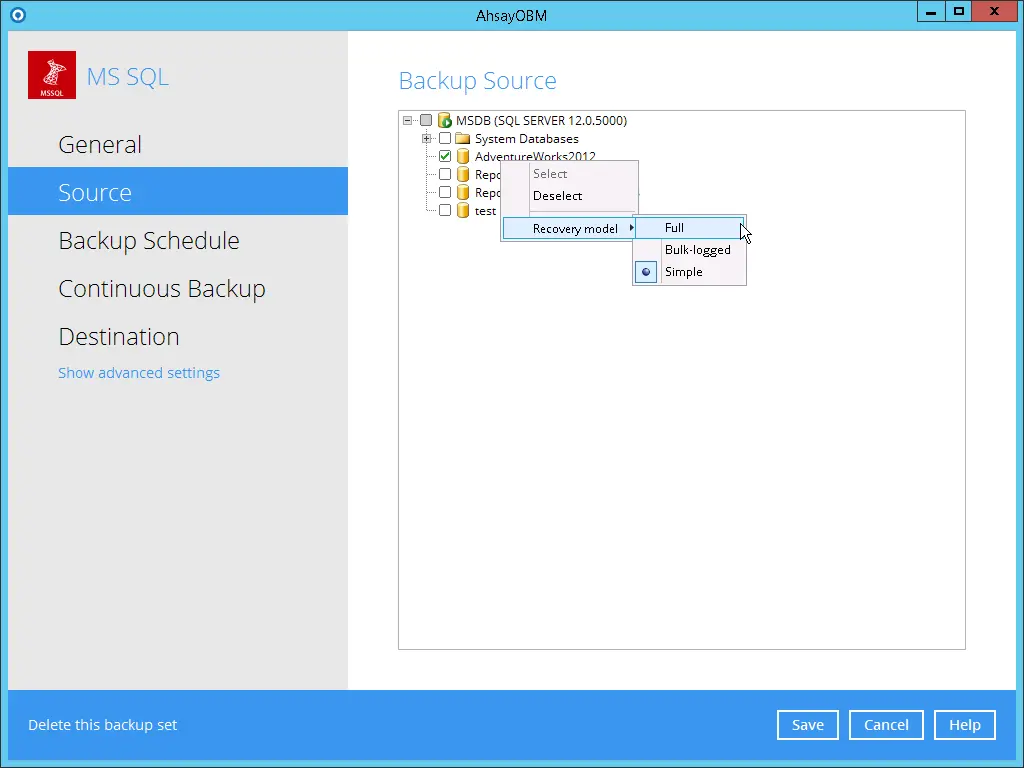The height and width of the screenshot is (768, 1024).
Task: Click the Help button
Action: tap(963, 724)
